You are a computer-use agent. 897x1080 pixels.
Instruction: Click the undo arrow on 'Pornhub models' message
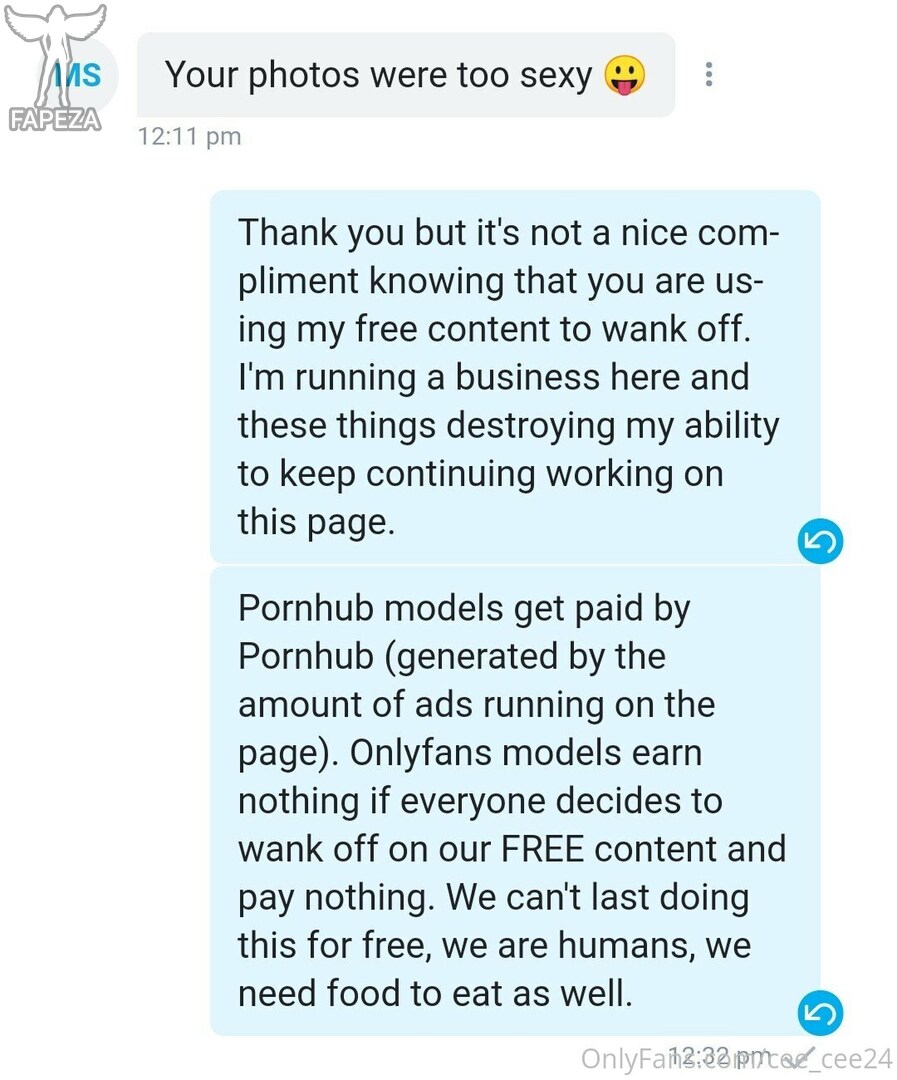click(x=821, y=1013)
